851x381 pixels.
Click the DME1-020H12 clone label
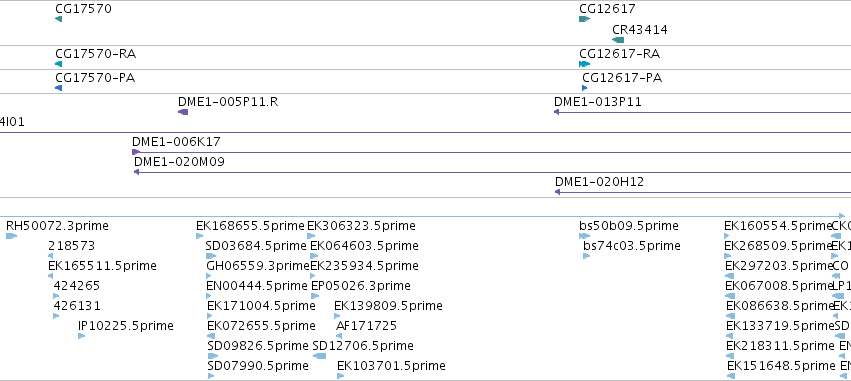[x=599, y=182]
